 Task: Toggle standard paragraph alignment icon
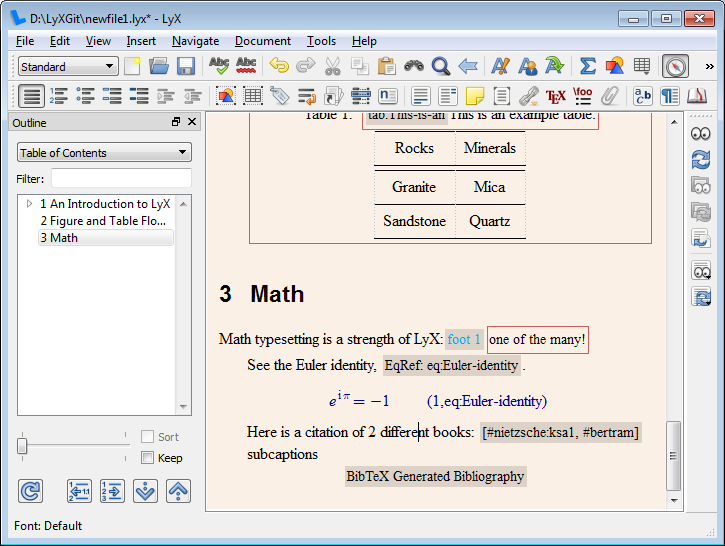click(x=31, y=96)
